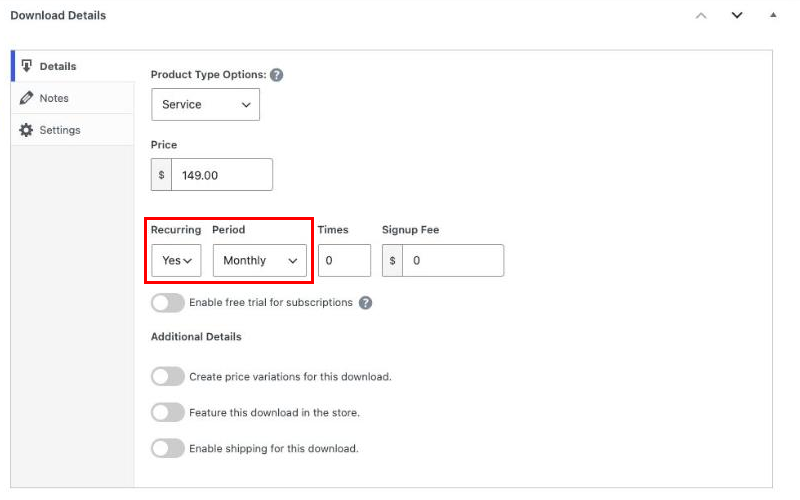800x500 pixels.
Task: Click the Product Type Options label
Action: pos(209,75)
